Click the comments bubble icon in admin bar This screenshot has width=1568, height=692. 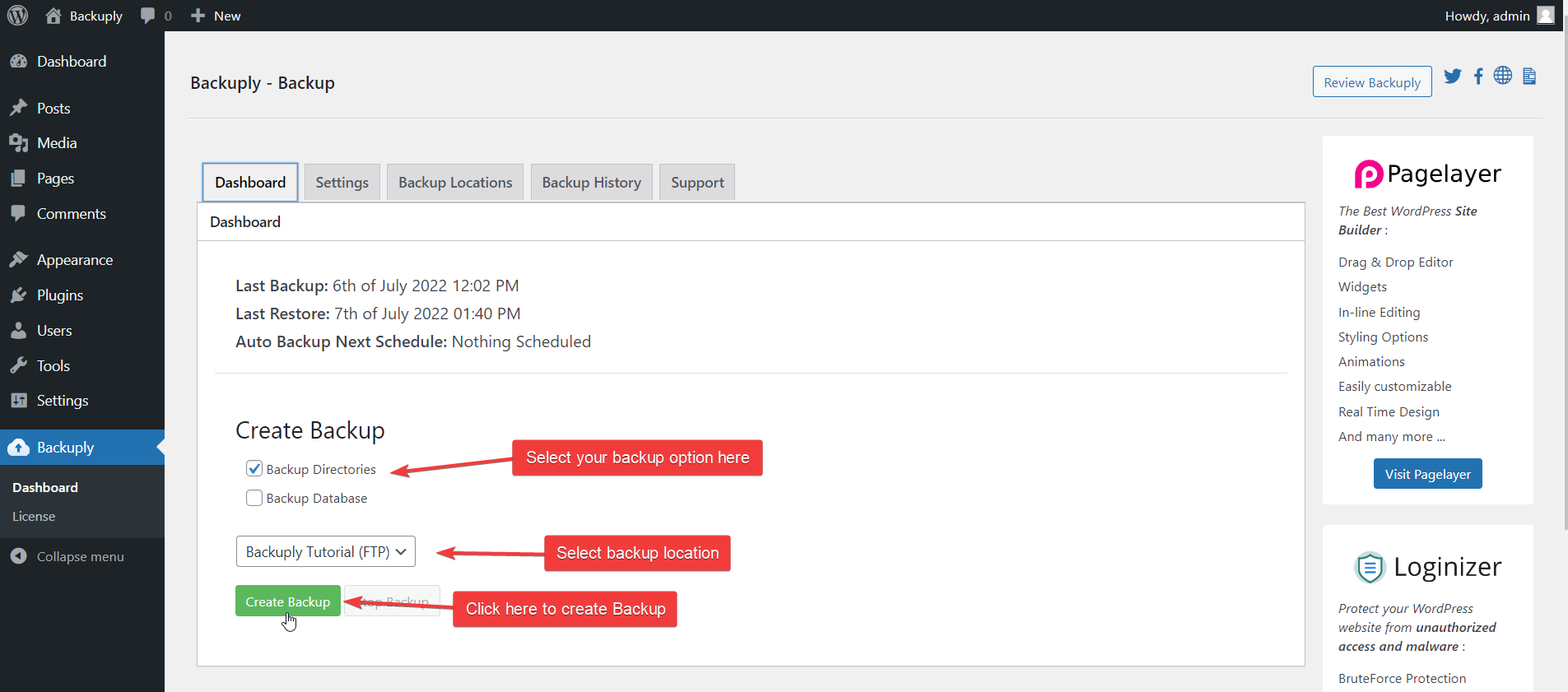point(148,16)
